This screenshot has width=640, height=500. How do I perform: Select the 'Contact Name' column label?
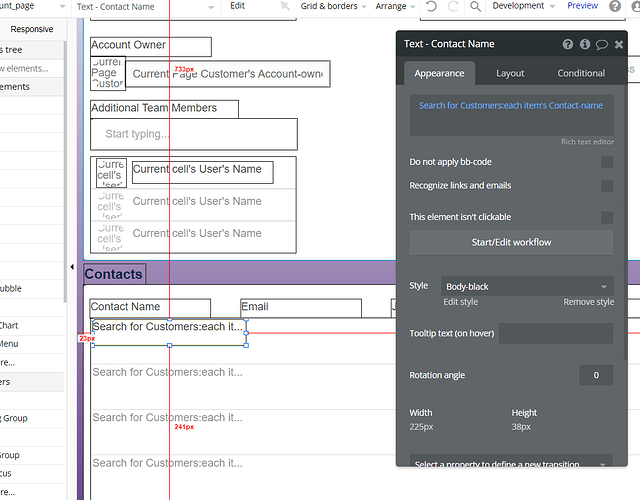click(x=150, y=308)
